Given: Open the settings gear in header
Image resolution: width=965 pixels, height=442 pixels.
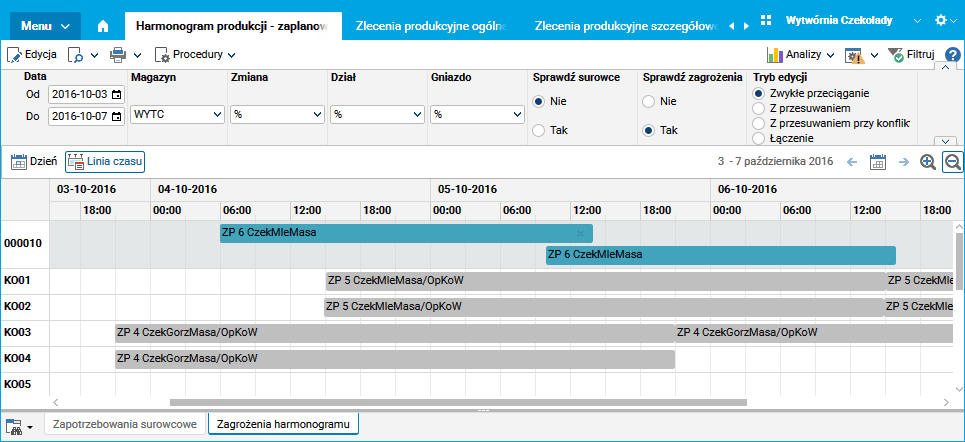Looking at the screenshot, I should 940,20.
